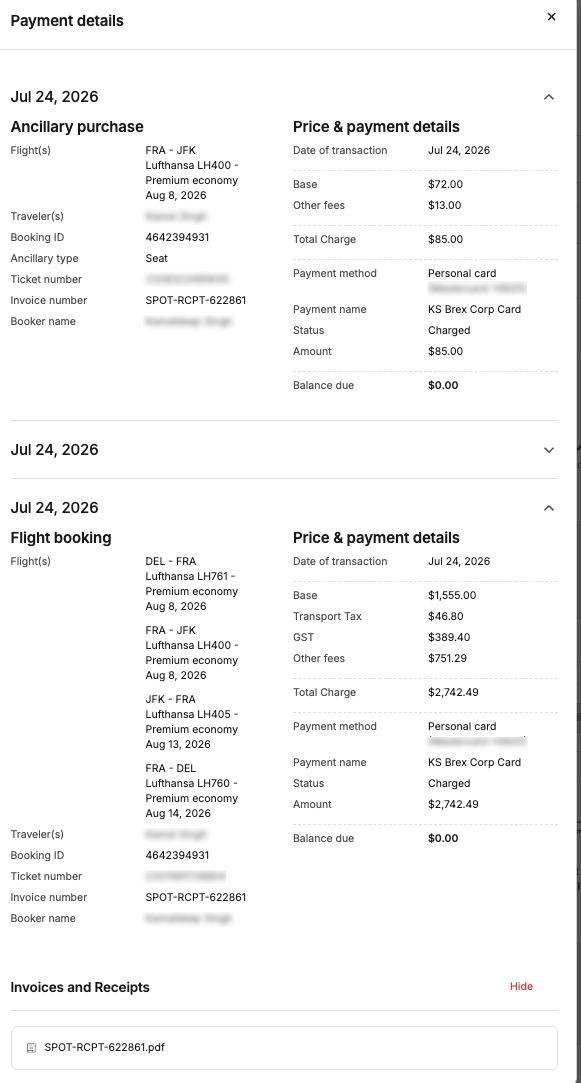Select the $85.00 Total Charge amount

point(446,240)
